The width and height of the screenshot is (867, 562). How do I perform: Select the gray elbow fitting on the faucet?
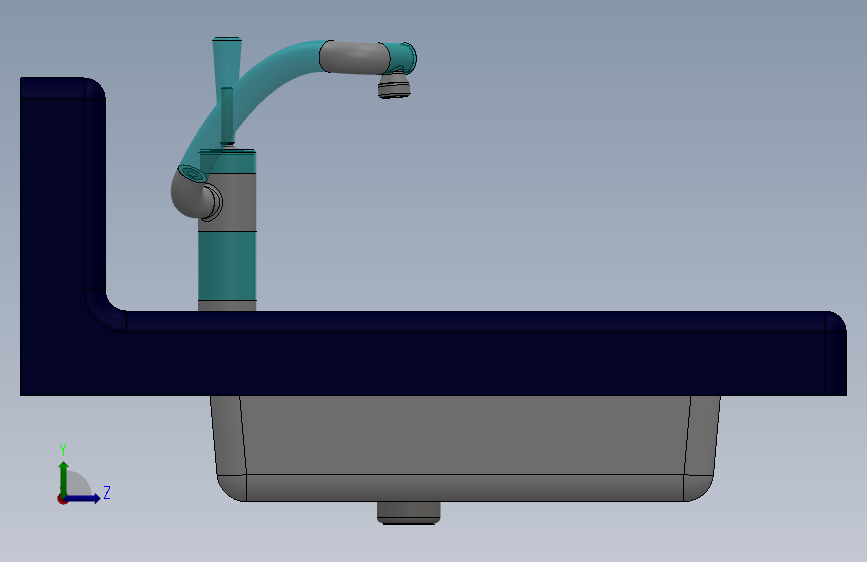(x=191, y=196)
